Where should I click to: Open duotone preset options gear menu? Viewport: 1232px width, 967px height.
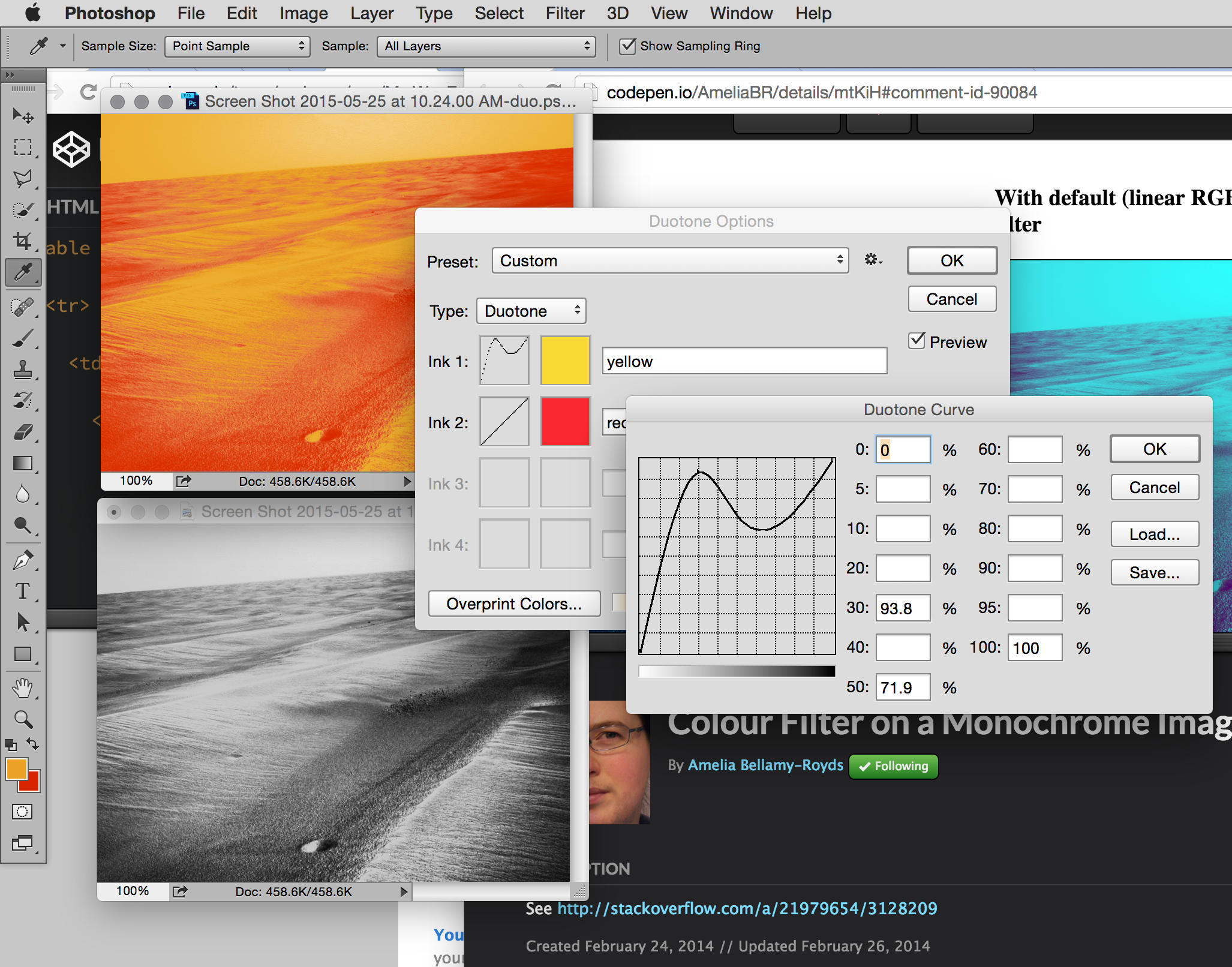click(873, 260)
